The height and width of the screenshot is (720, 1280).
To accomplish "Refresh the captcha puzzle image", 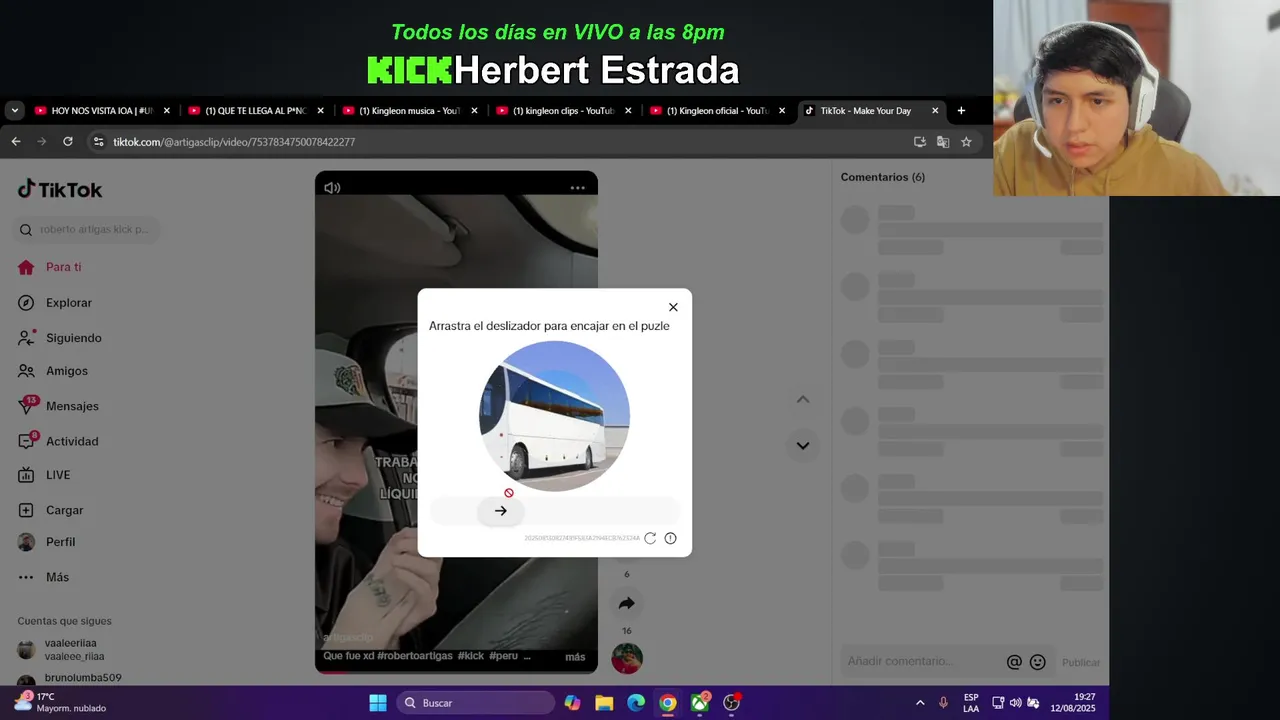I will tap(650, 538).
